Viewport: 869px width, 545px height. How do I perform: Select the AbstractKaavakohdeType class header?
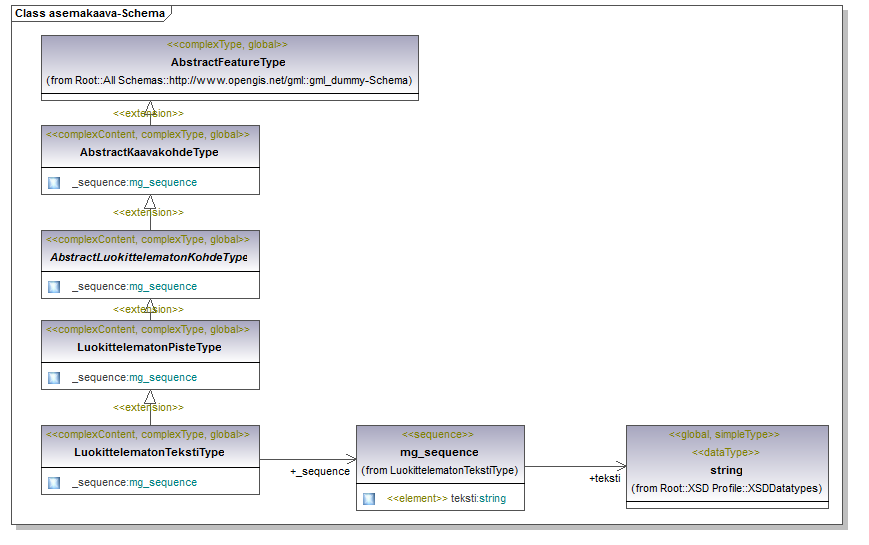click(149, 152)
